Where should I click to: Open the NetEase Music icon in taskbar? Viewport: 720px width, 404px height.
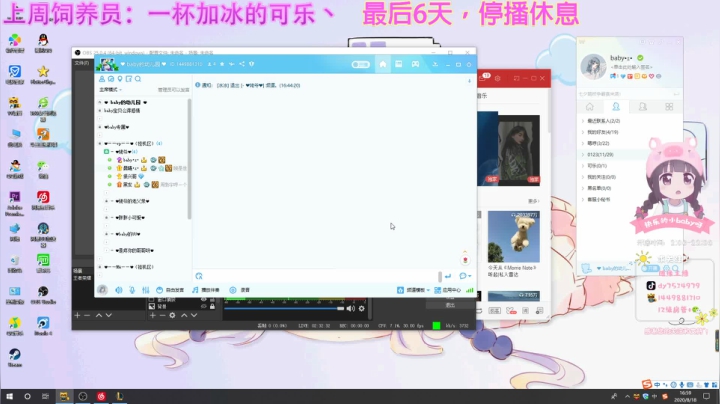point(101,396)
